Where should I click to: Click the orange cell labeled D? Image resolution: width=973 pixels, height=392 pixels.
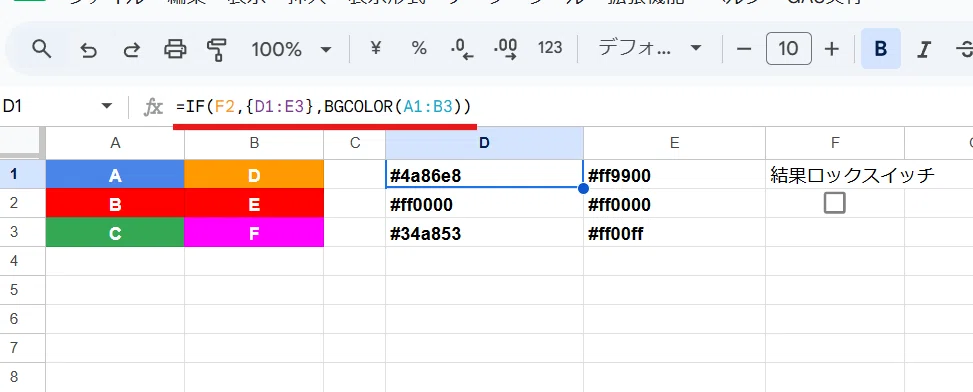click(254, 174)
